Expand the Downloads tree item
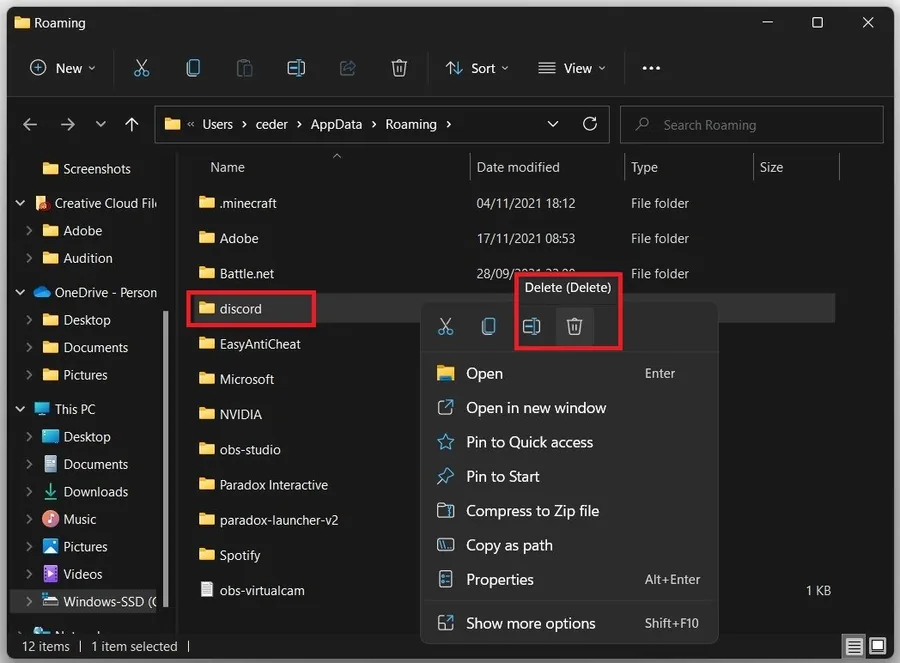Viewport: 900px width, 663px height. (29, 492)
